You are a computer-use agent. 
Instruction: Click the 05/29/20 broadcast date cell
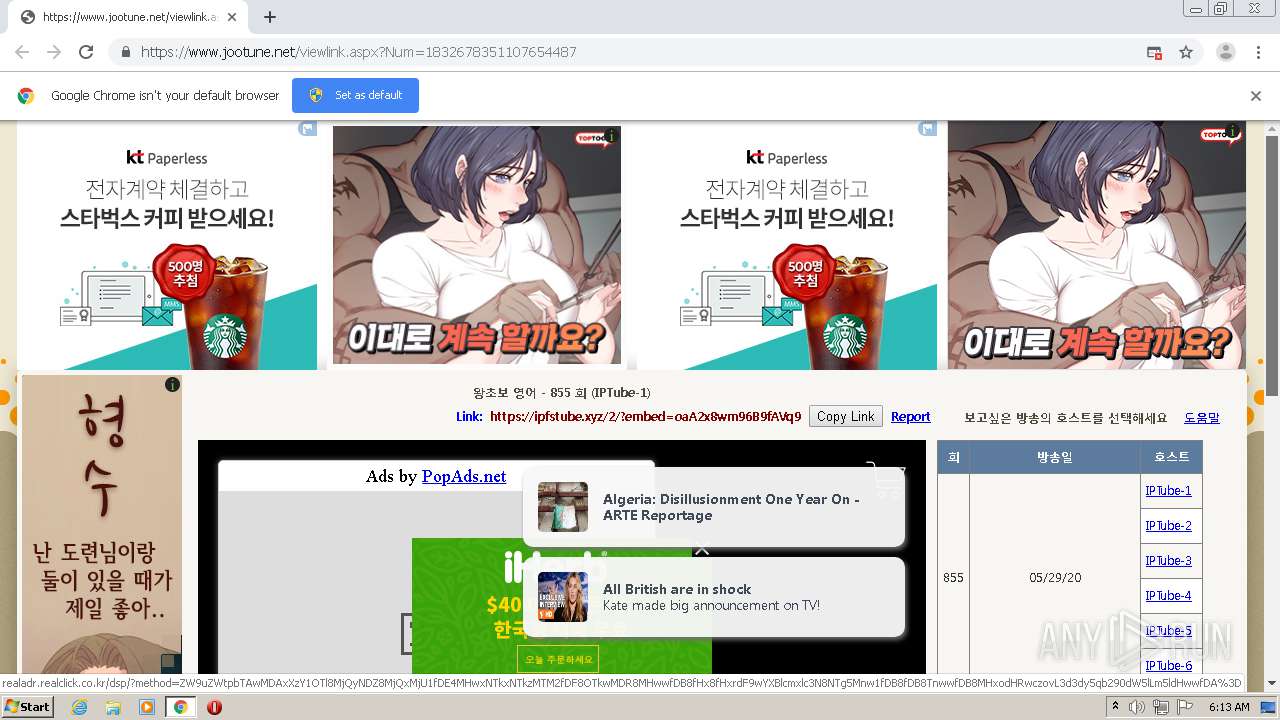click(1055, 578)
